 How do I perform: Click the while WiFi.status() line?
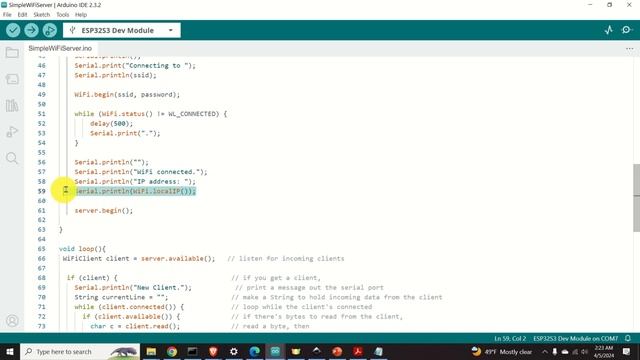click(151, 114)
